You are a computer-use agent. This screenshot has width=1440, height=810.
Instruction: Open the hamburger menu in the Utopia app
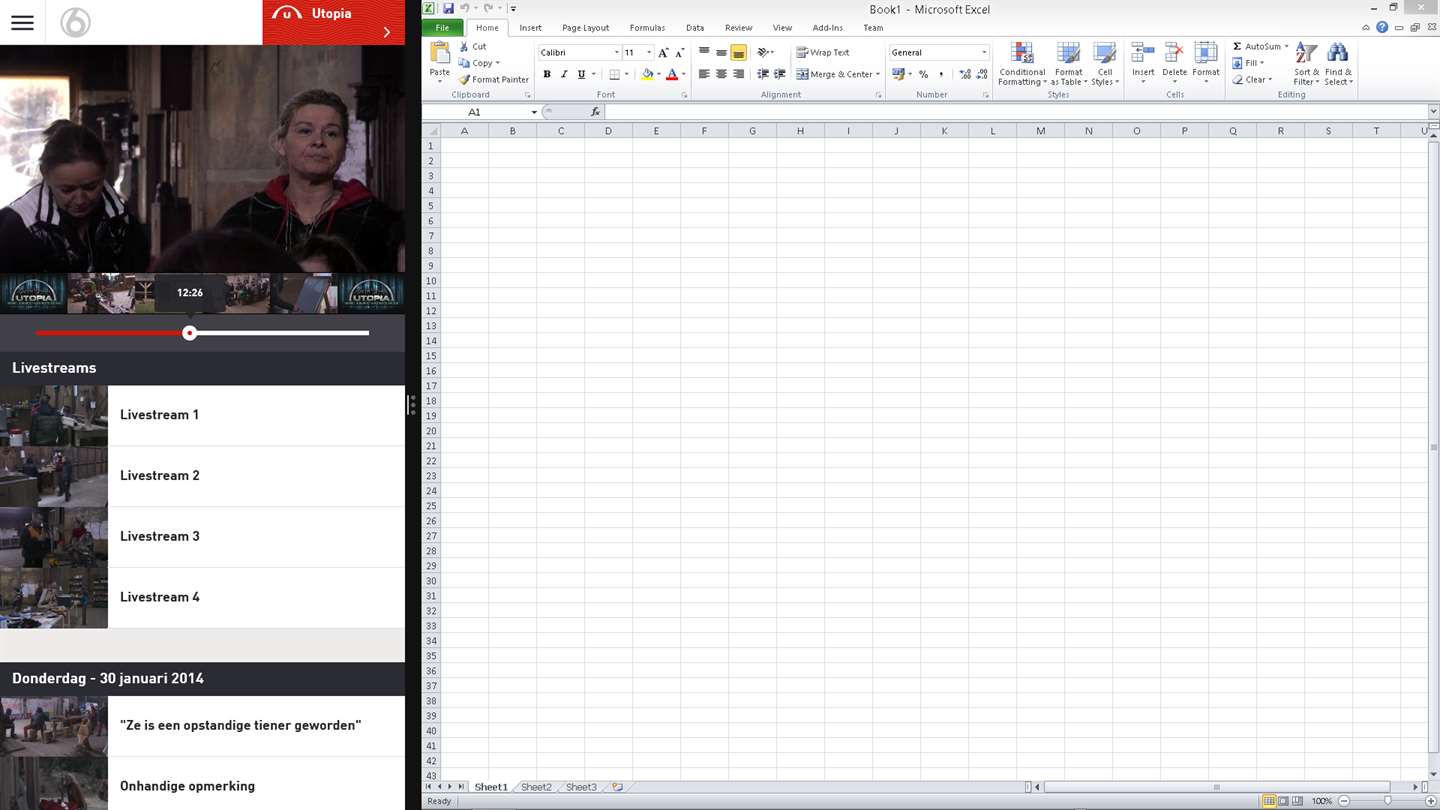pos(22,22)
